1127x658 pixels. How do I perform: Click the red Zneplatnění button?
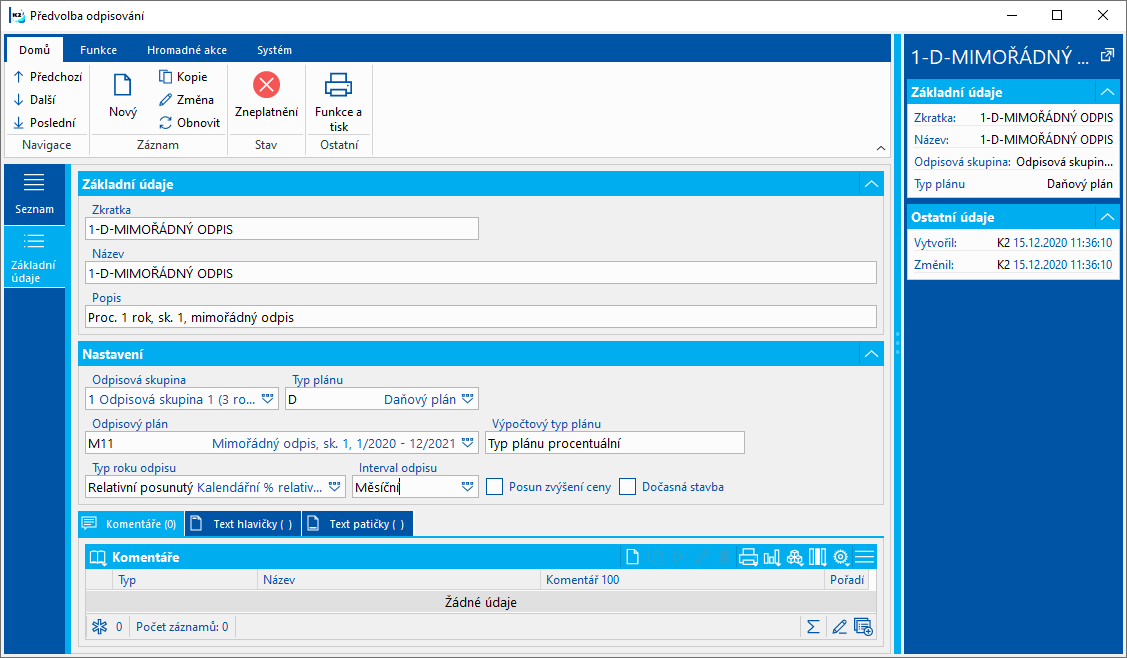tap(266, 95)
